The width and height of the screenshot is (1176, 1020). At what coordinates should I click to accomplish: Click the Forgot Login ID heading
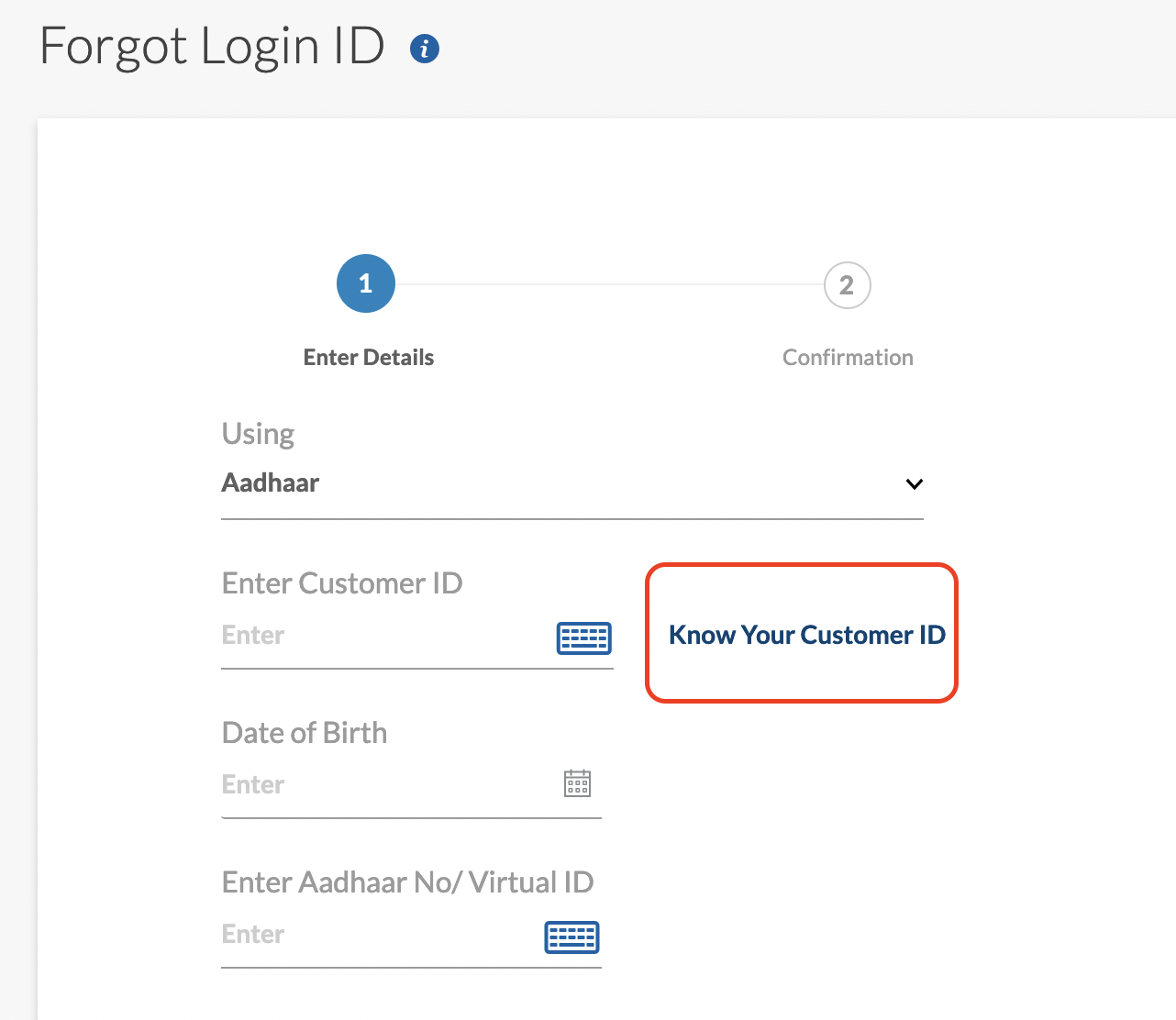point(212,46)
